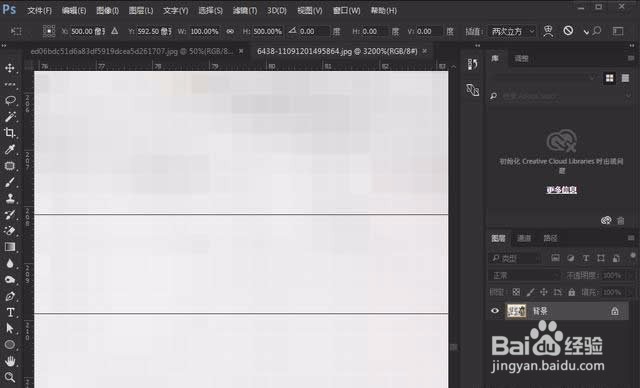Select the Eraser tool
Image resolution: width=640 pixels, height=388 pixels.
pyautogui.click(x=10, y=231)
